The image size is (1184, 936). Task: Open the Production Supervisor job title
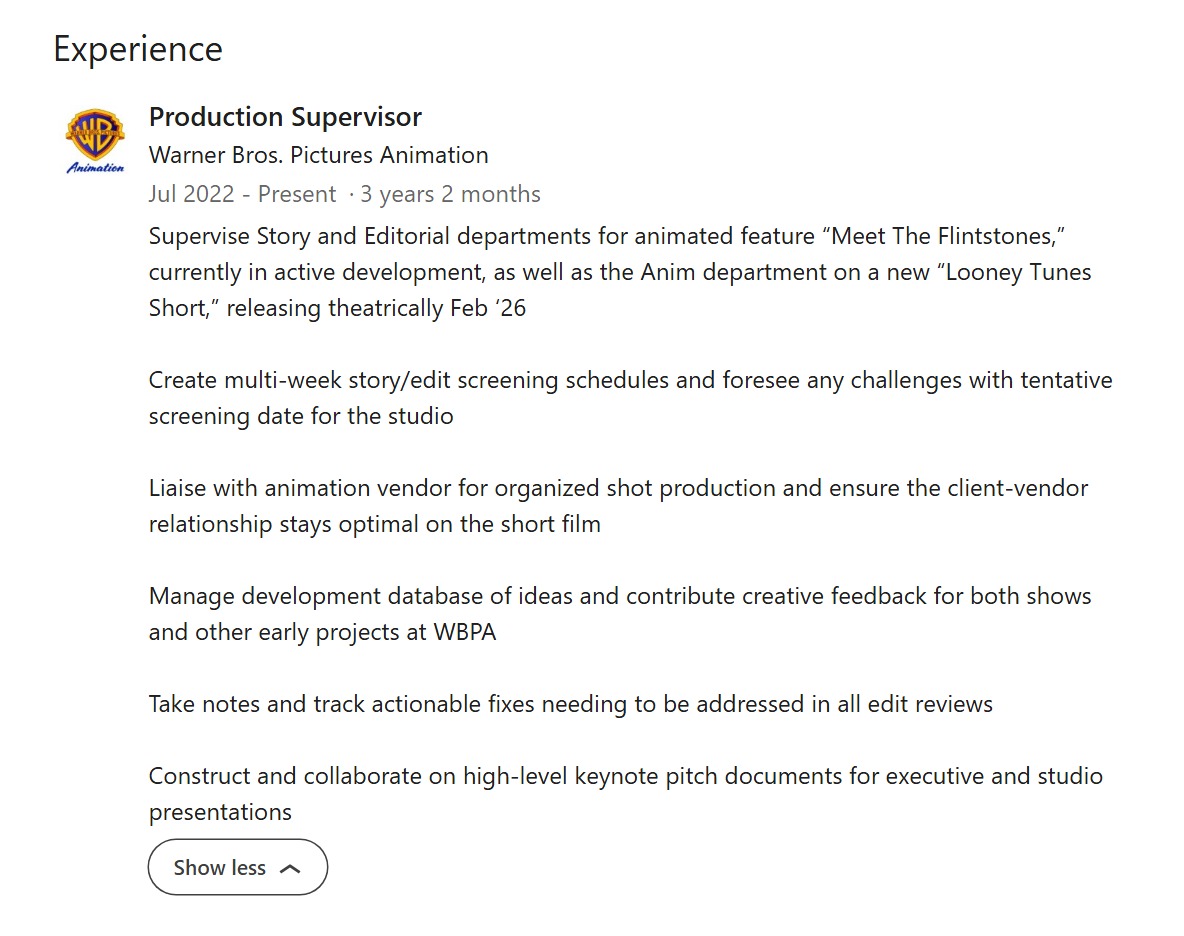pos(285,117)
